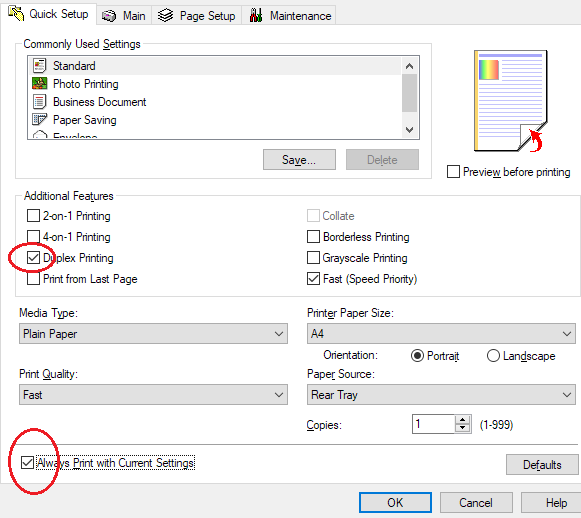Click the printer icon on Main tab
Screen dimensions: 581x518
109,16
